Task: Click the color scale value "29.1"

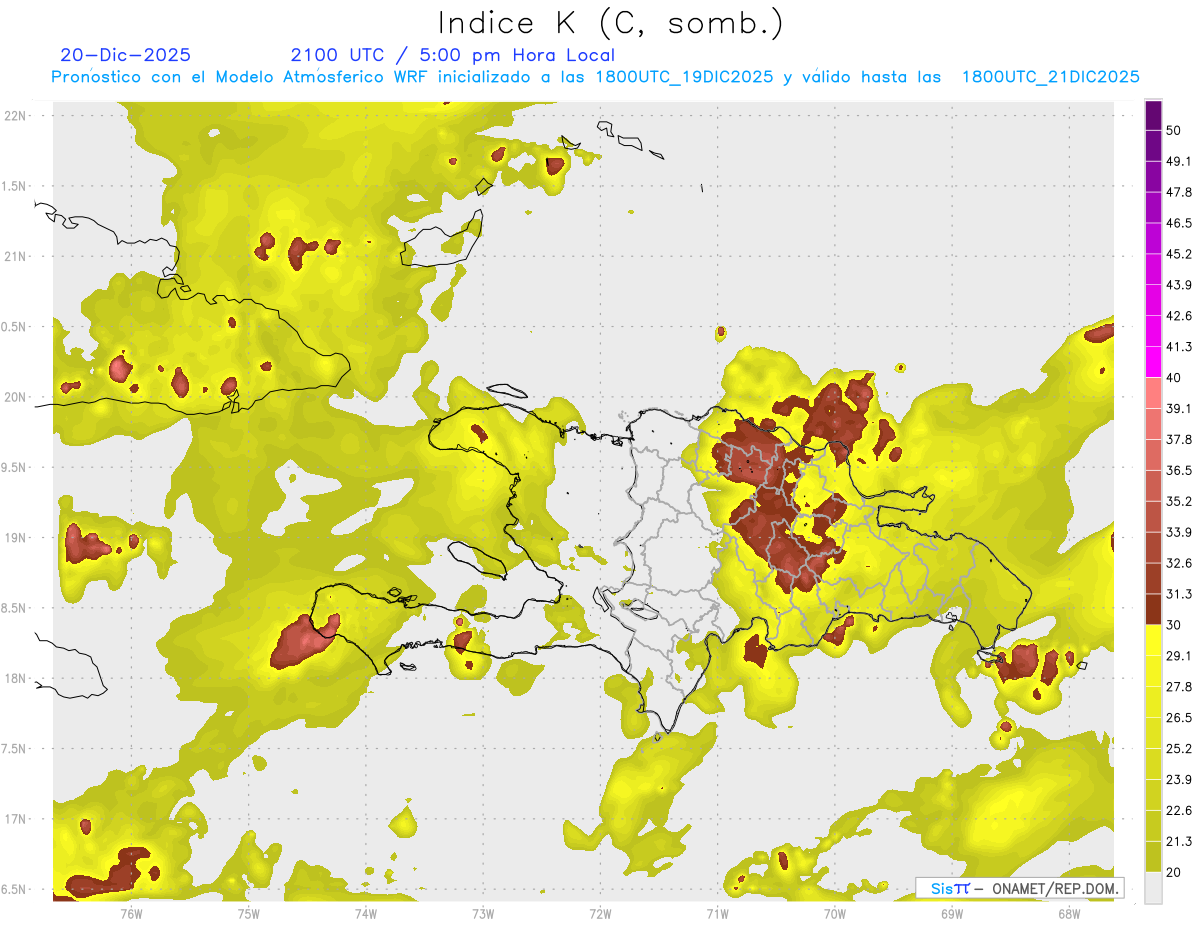Action: 1179,656
